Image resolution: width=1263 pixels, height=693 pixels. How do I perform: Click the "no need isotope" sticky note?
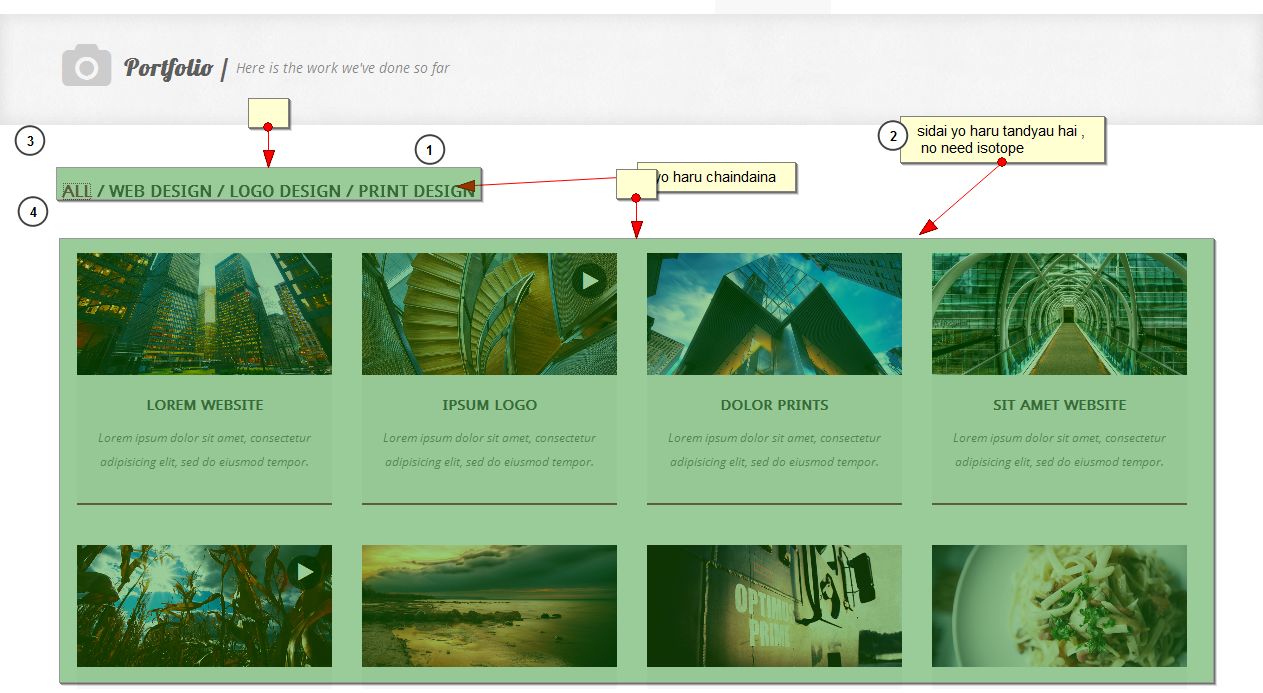(1002, 139)
